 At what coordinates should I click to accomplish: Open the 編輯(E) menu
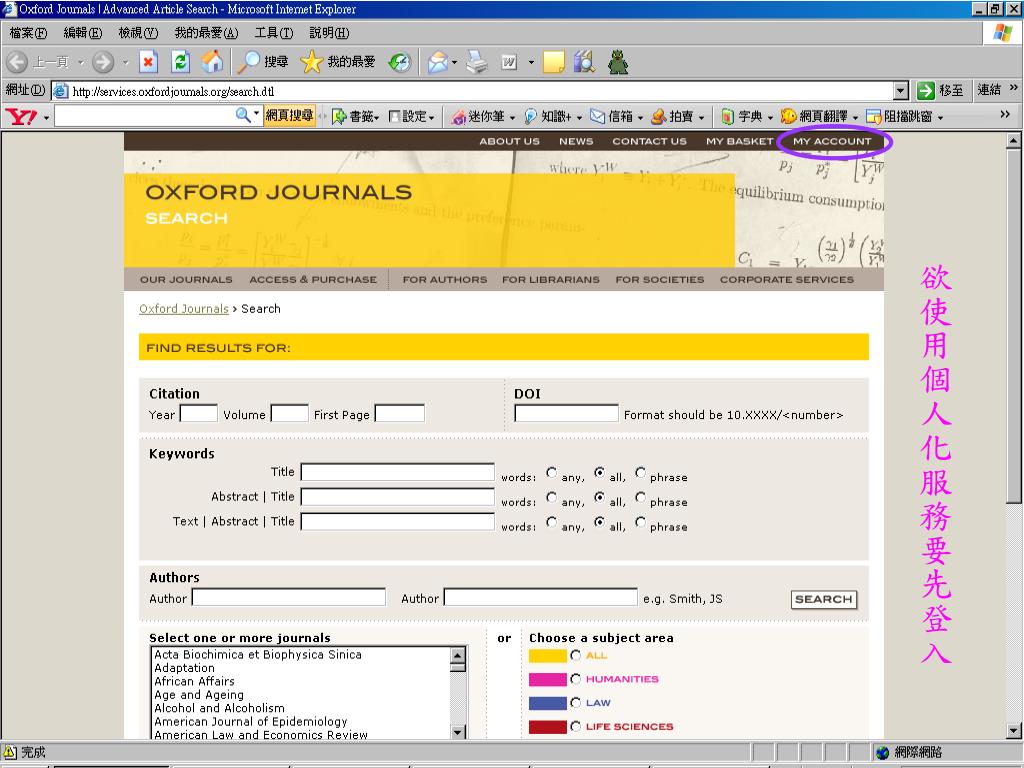tap(83, 33)
